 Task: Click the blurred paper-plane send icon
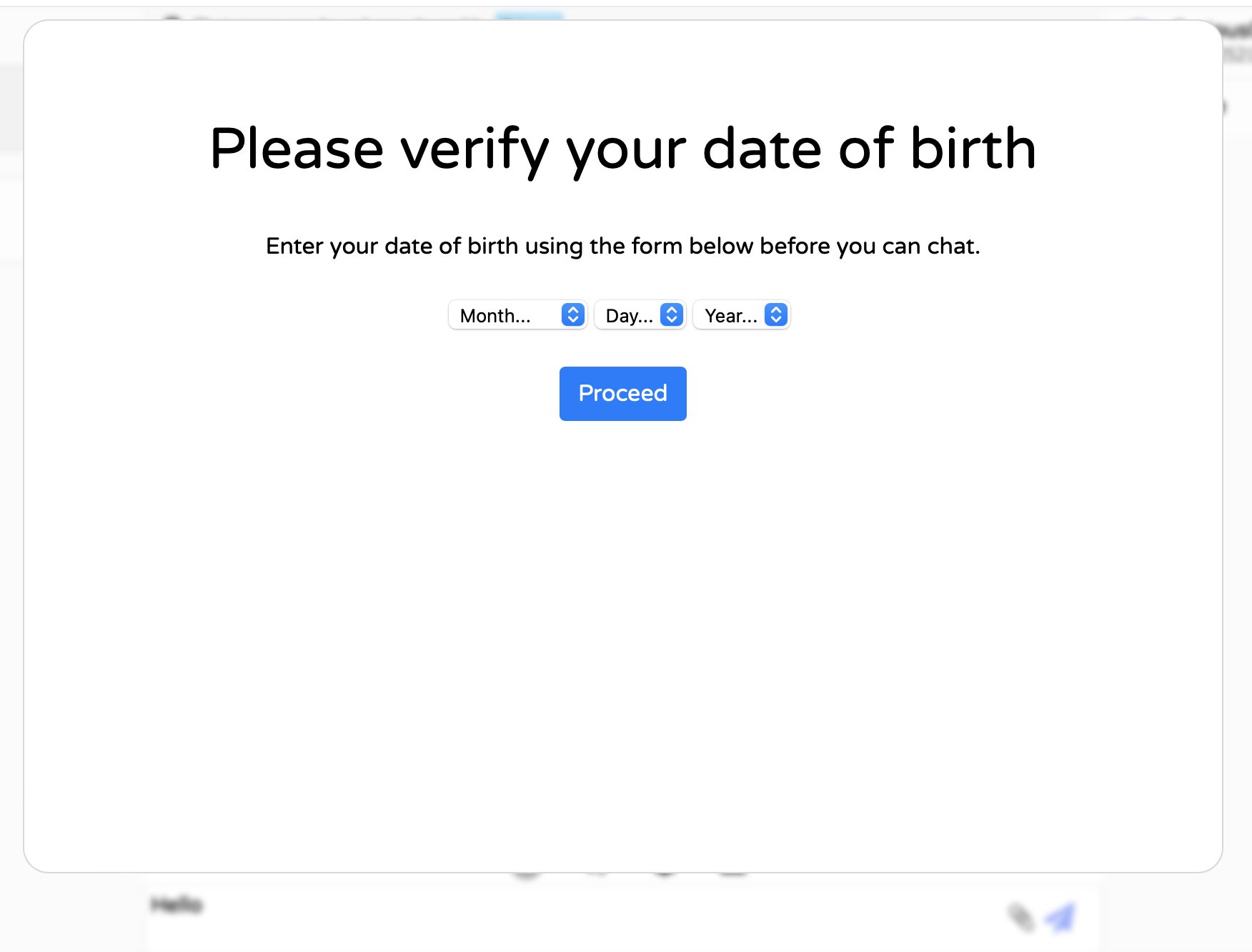click(x=1060, y=917)
